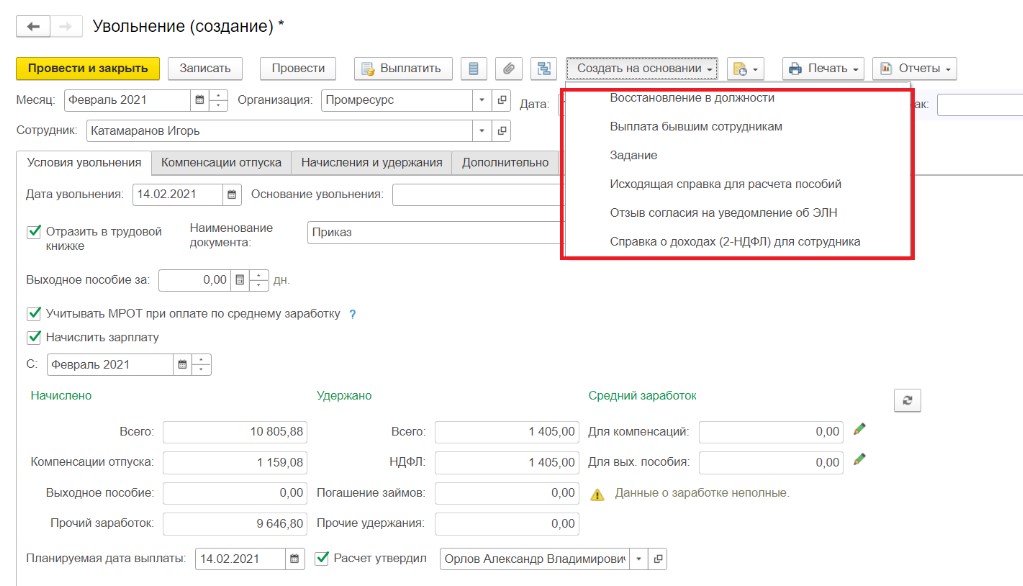Edit average earnings for compensations pencil
The image size is (1023, 586).
pyautogui.click(x=859, y=430)
